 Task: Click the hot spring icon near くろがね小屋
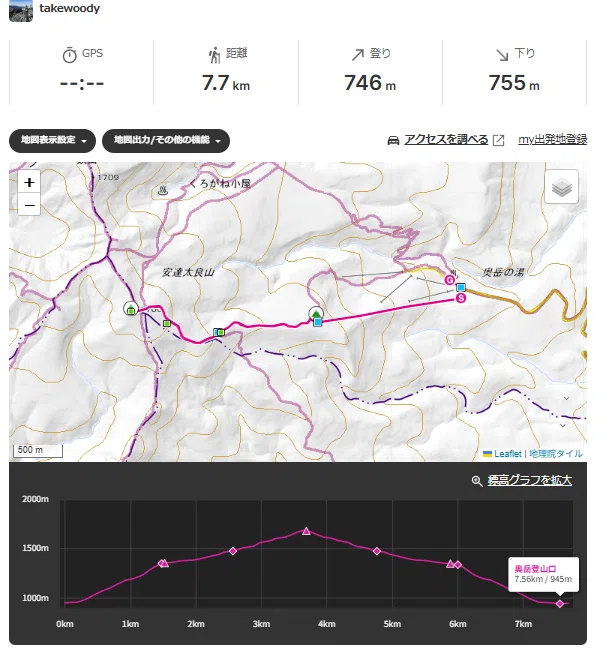[163, 191]
